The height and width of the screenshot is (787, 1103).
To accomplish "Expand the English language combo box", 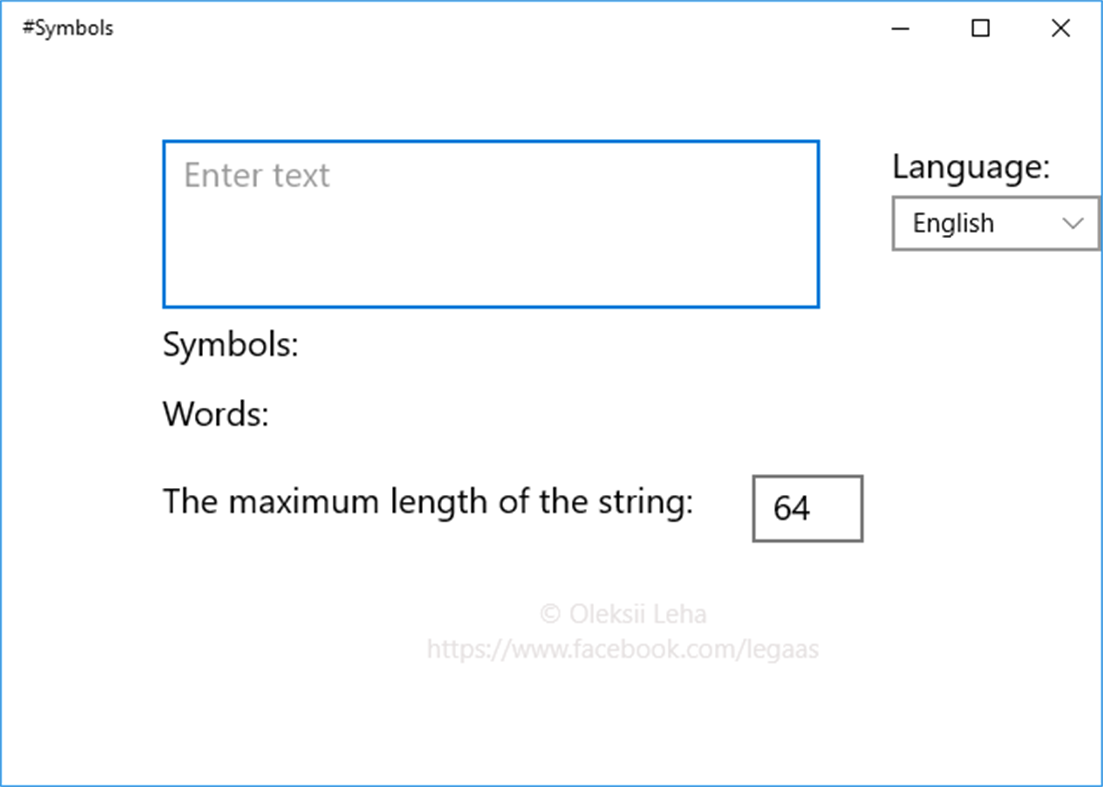I will pyautogui.click(x=994, y=223).
